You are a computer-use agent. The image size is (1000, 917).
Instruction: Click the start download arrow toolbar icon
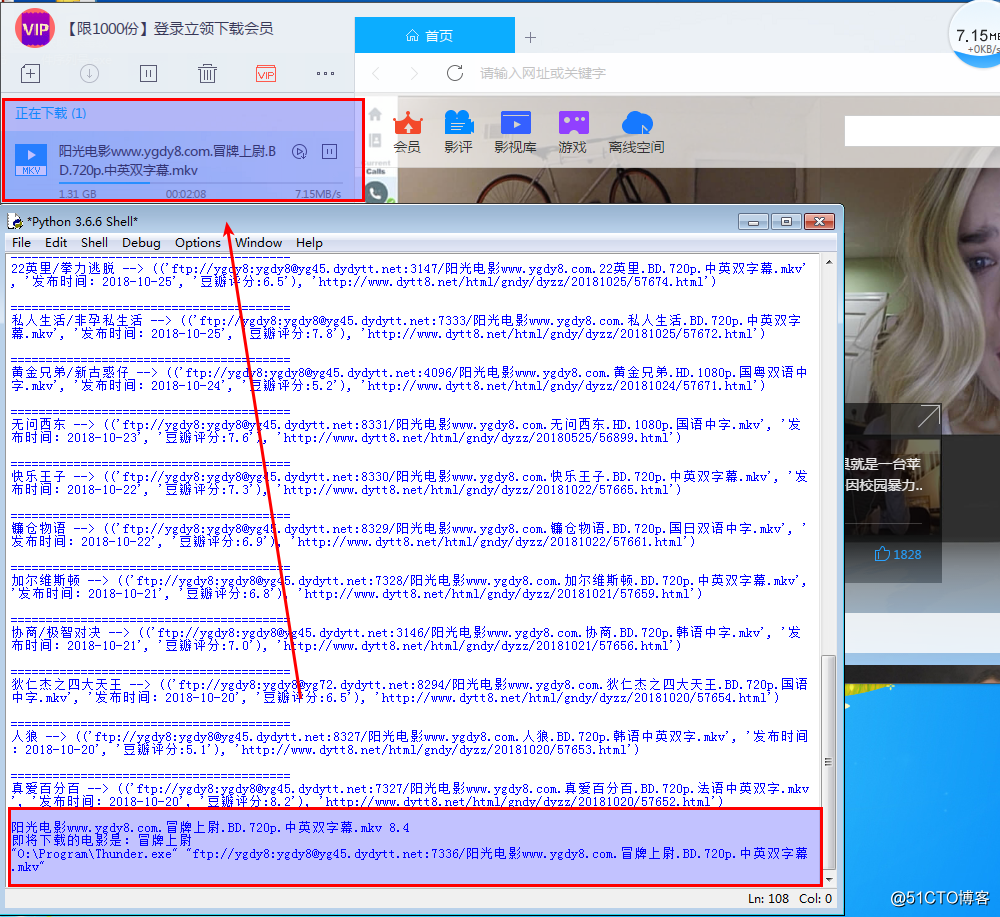89,73
